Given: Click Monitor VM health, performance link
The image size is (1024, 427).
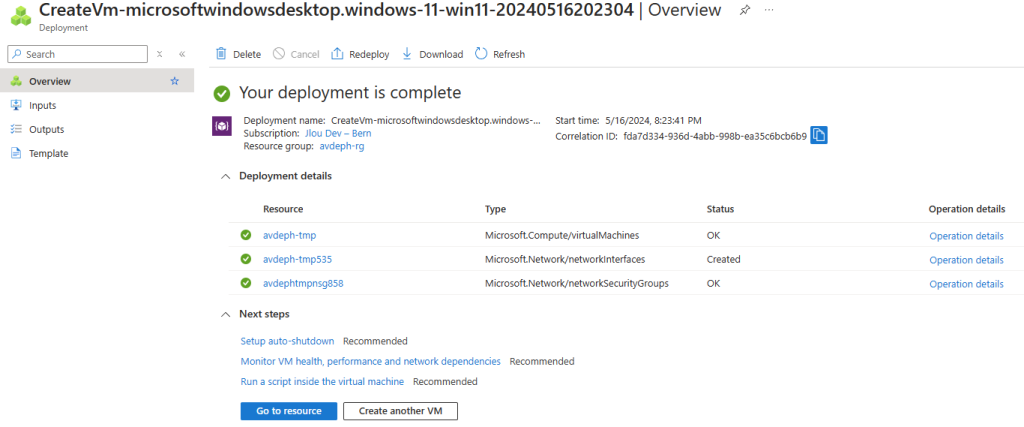Looking at the screenshot, I should [370, 361].
